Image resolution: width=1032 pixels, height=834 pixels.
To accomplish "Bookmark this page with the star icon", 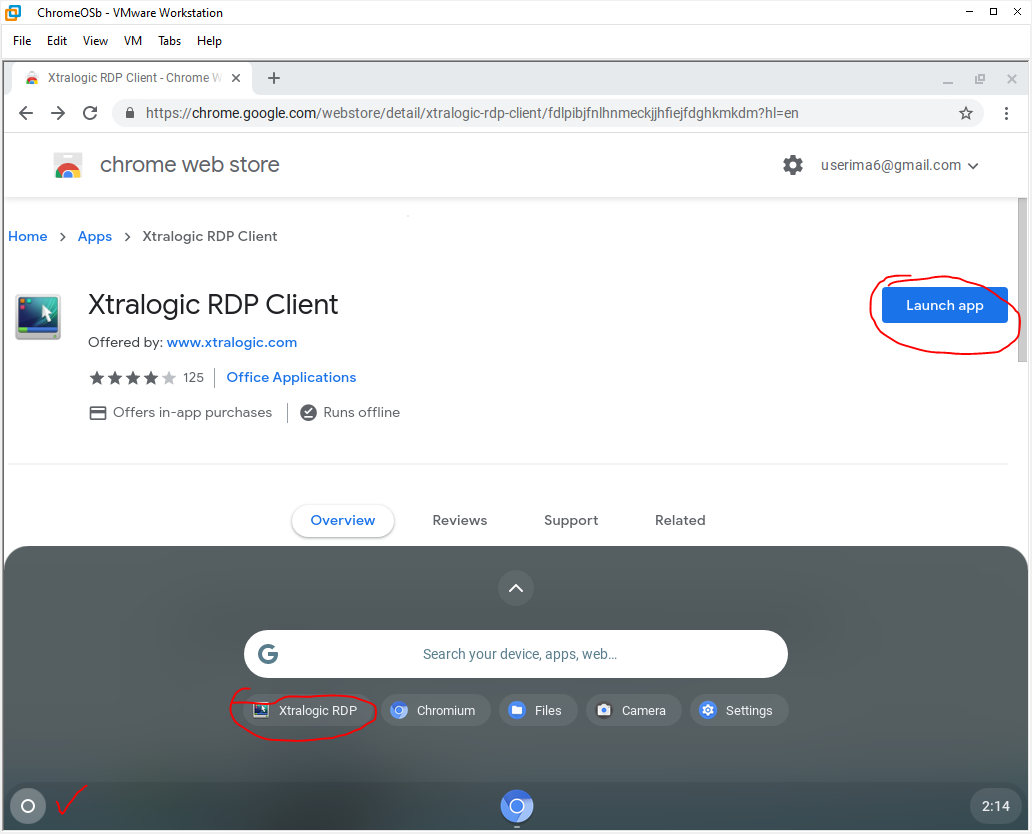I will [x=966, y=113].
